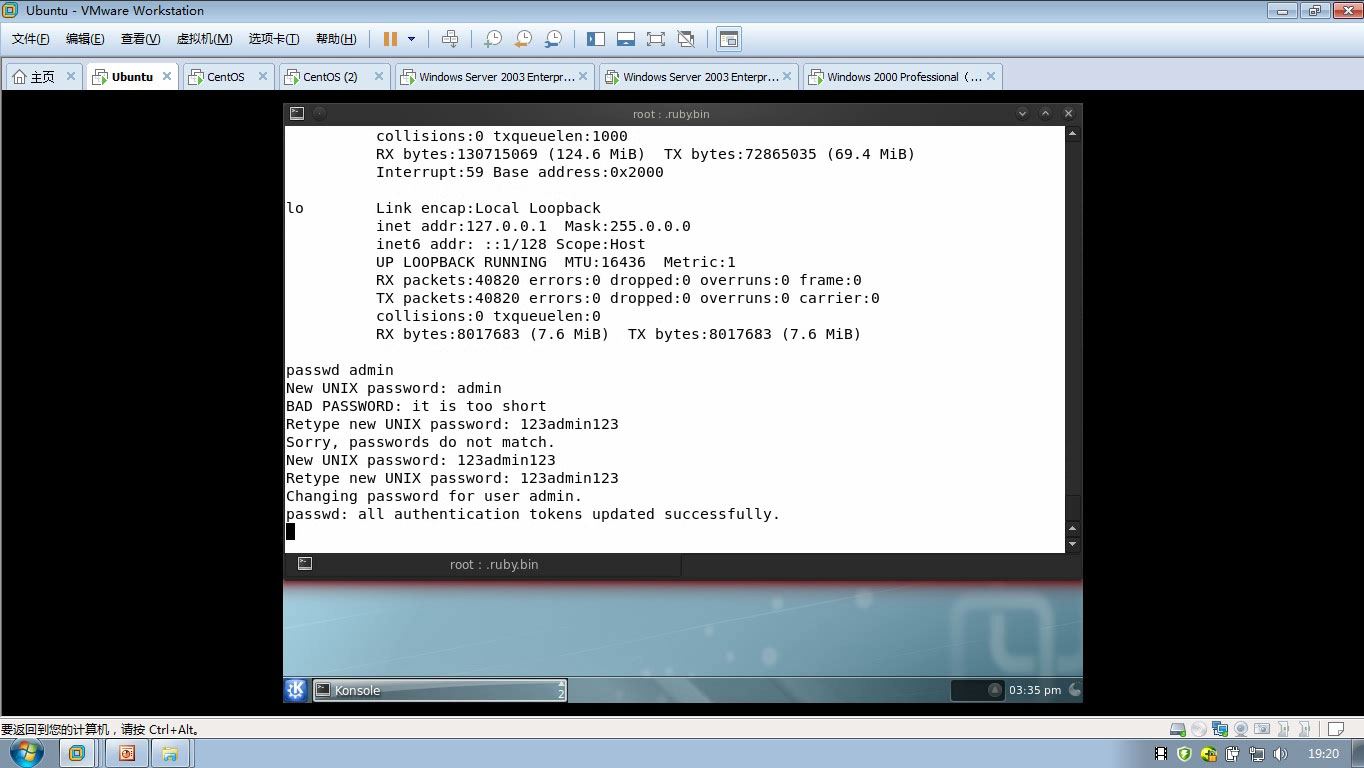Click the film strip tray icon
The height and width of the screenshot is (768, 1364).
[x=1162, y=754]
